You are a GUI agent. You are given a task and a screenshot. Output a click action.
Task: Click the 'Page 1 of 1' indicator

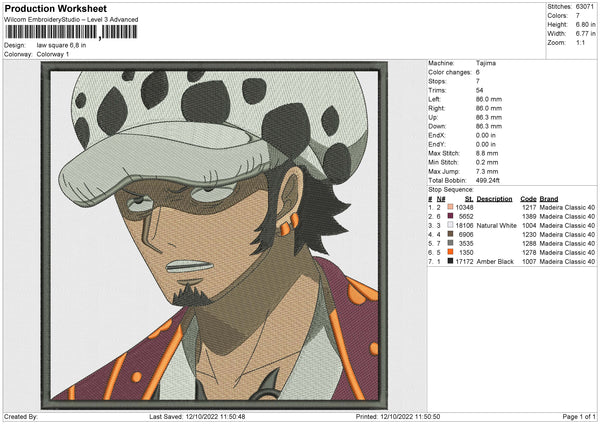tap(579, 416)
